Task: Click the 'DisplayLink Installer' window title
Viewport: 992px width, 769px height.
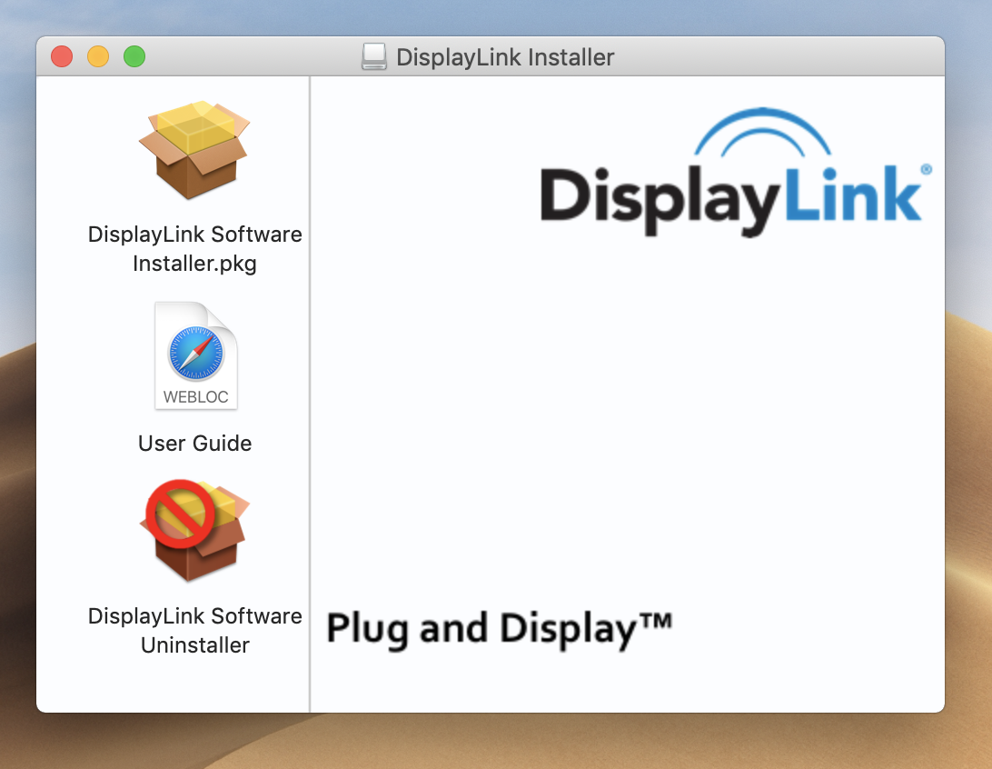Action: click(x=505, y=58)
